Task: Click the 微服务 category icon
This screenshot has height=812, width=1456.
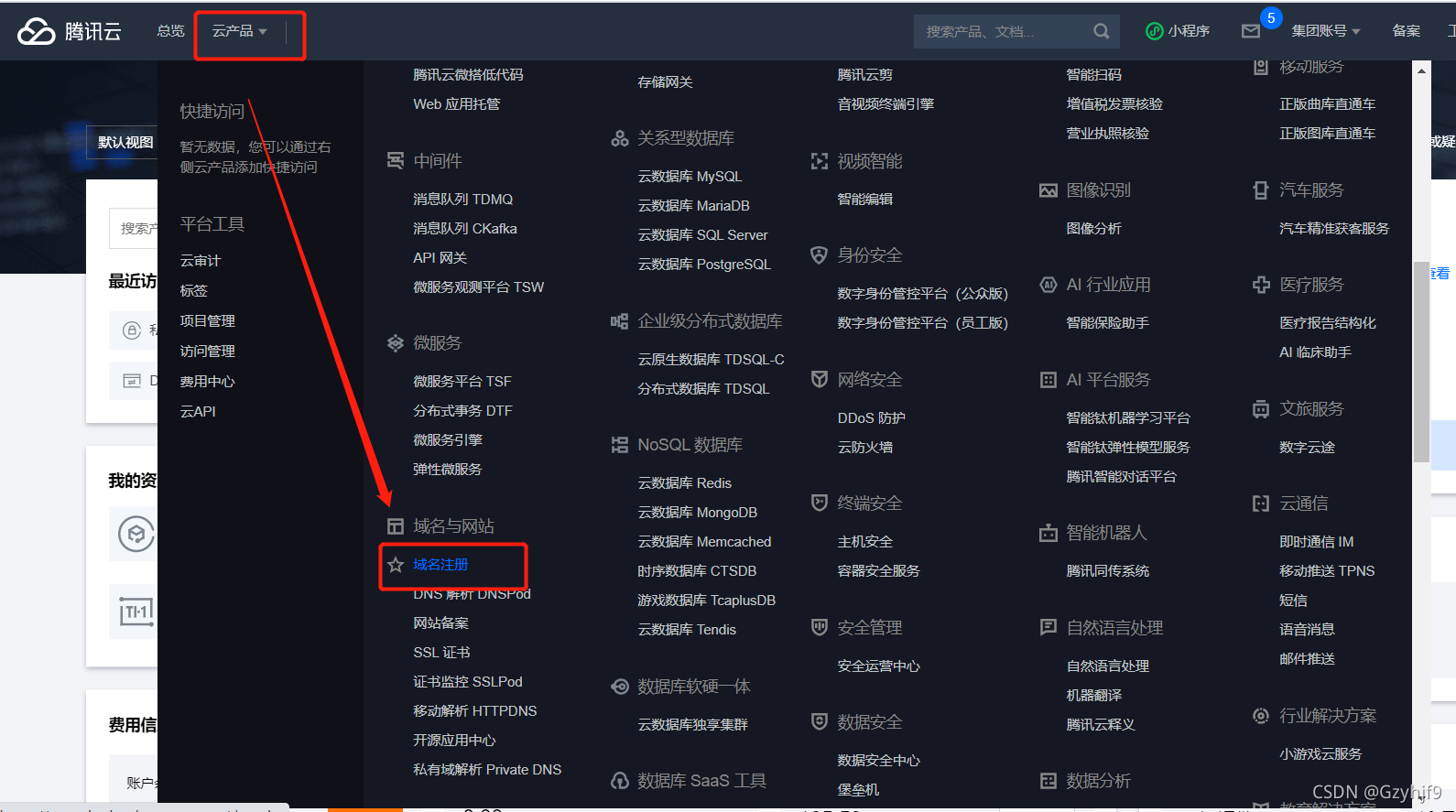Action: click(396, 343)
